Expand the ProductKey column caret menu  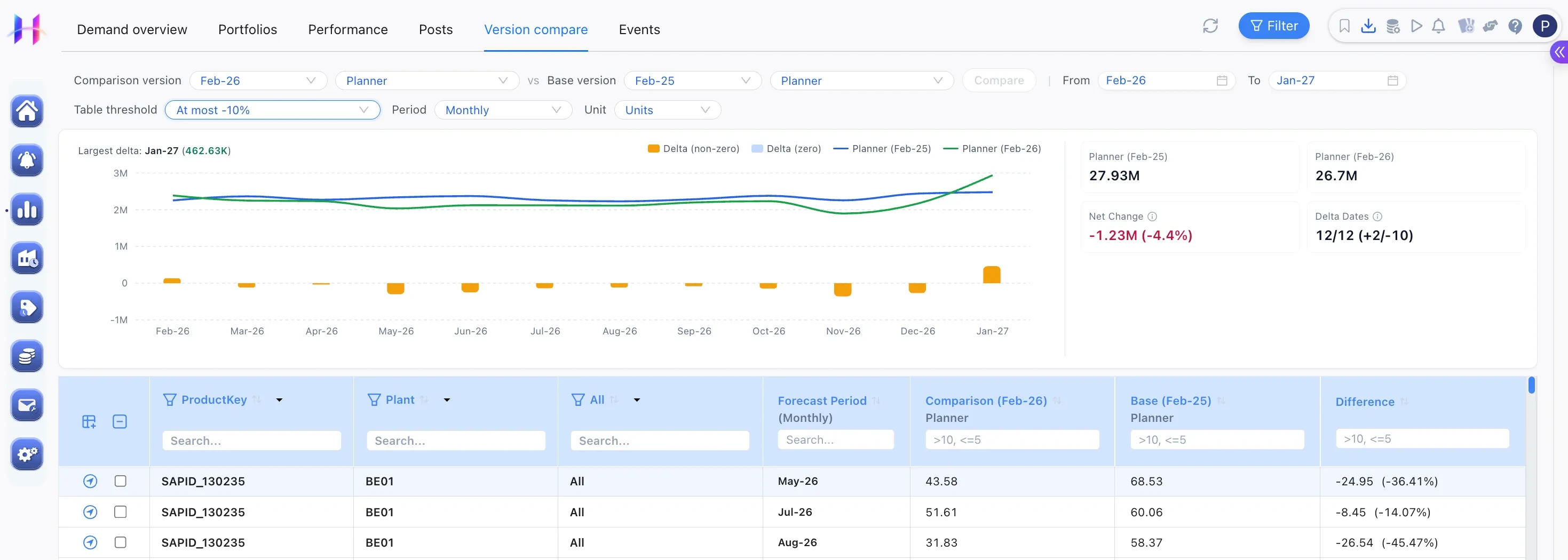point(280,400)
